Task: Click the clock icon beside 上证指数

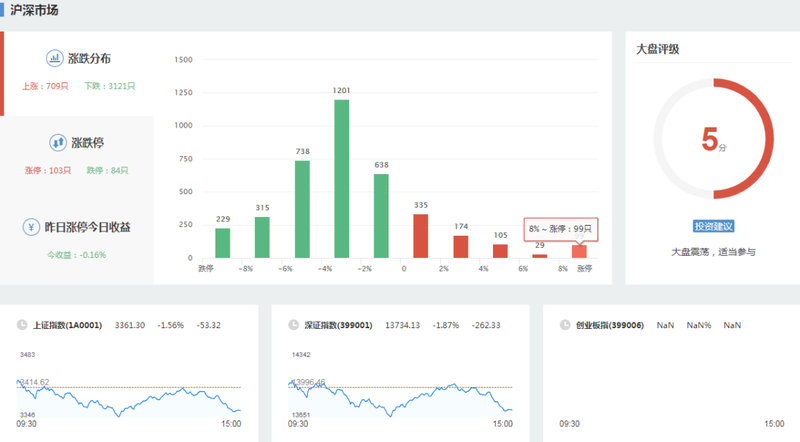Action: [22, 325]
